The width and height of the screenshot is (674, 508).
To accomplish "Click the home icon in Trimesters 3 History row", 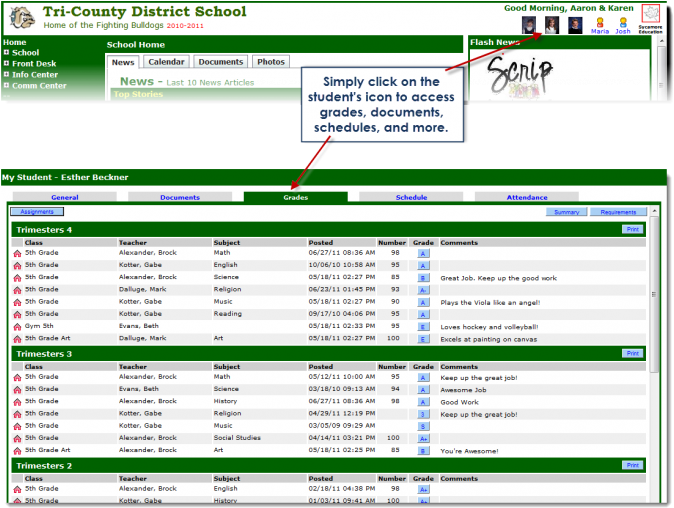I will pos(17,402).
